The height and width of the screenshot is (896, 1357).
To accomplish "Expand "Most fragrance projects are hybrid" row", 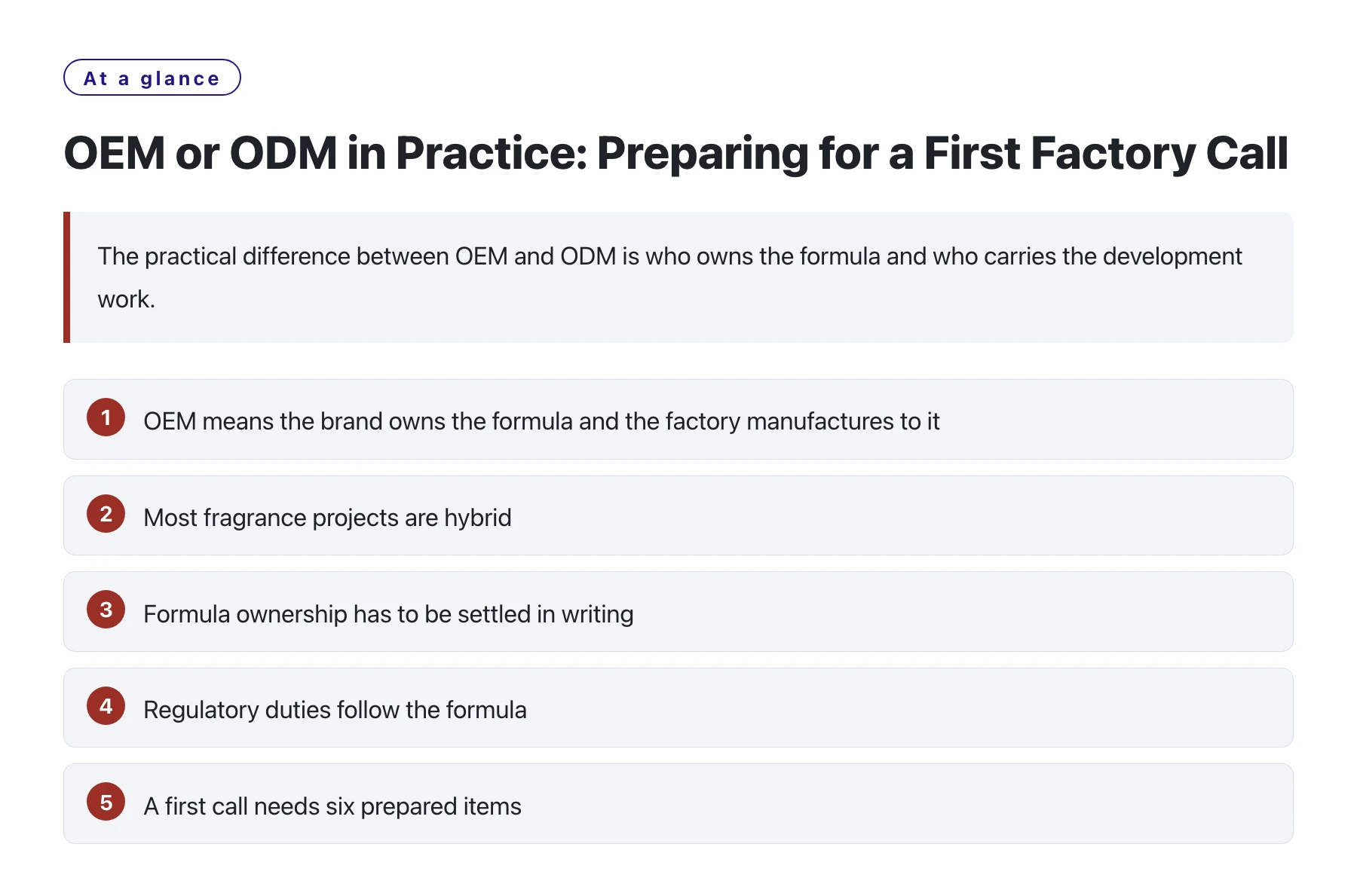I will pyautogui.click(x=678, y=515).
